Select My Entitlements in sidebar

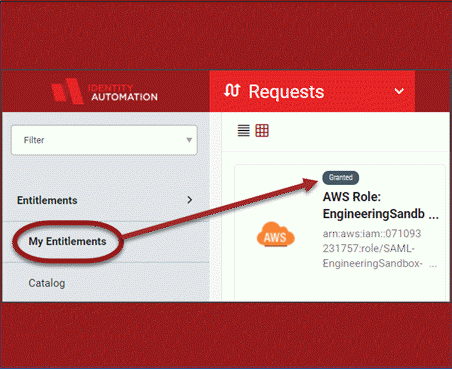[67, 241]
